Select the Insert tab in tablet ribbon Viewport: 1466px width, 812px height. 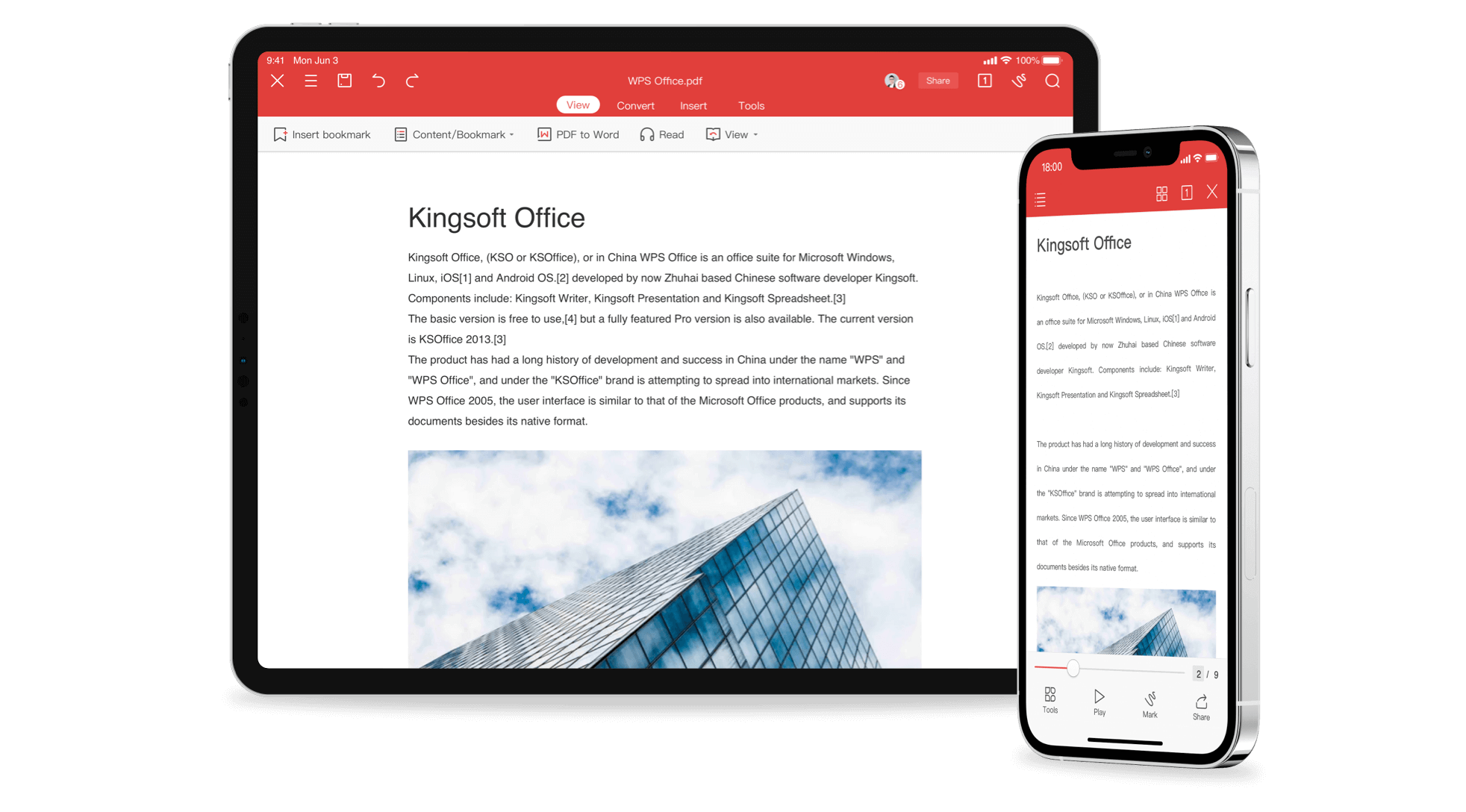693,105
